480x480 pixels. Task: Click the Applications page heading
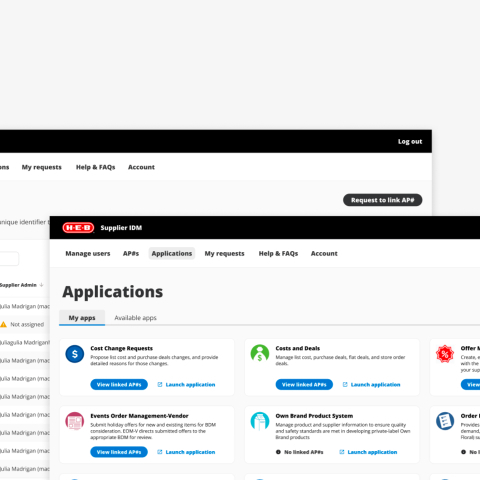pos(113,292)
